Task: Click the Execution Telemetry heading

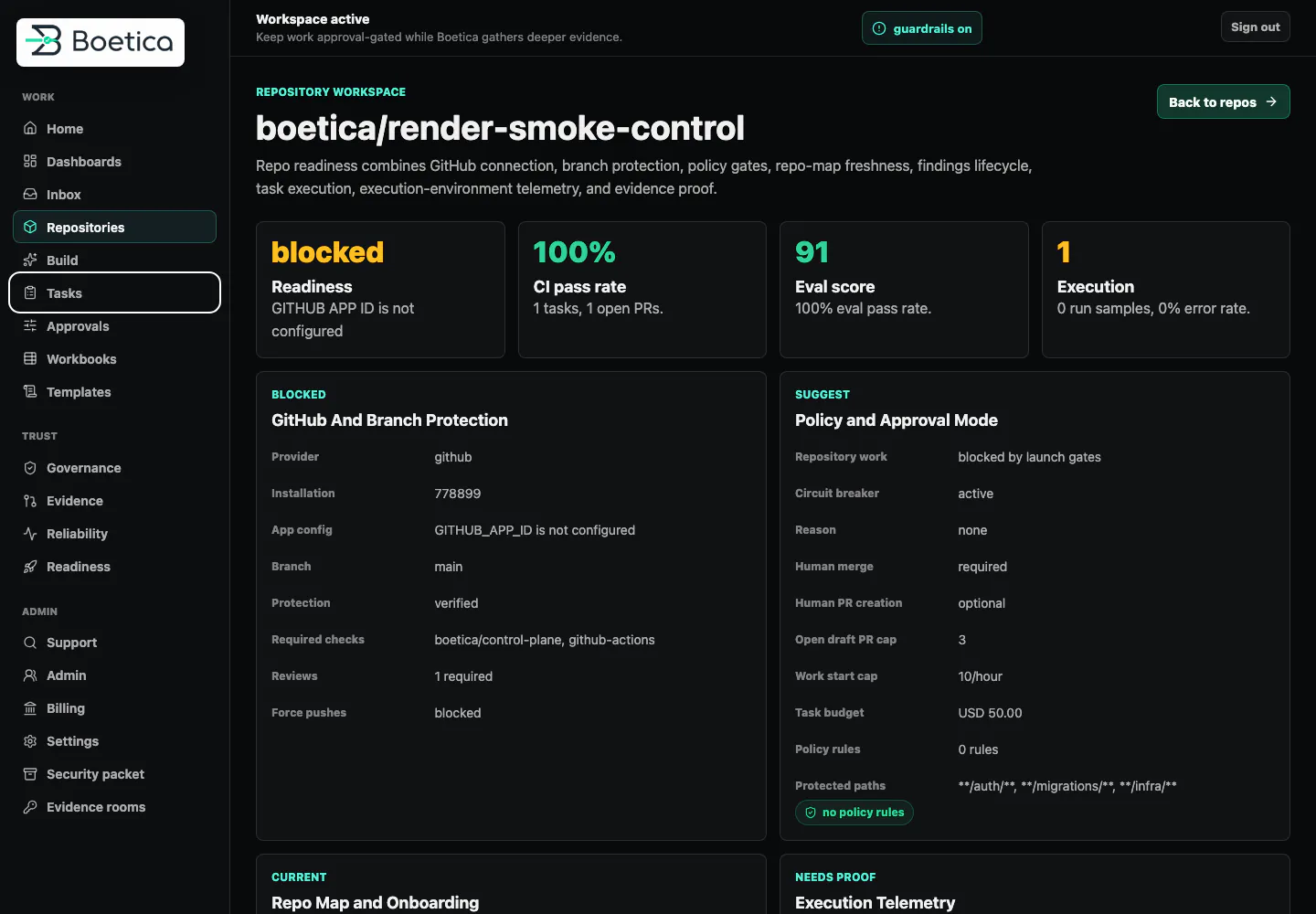Action: point(875,903)
